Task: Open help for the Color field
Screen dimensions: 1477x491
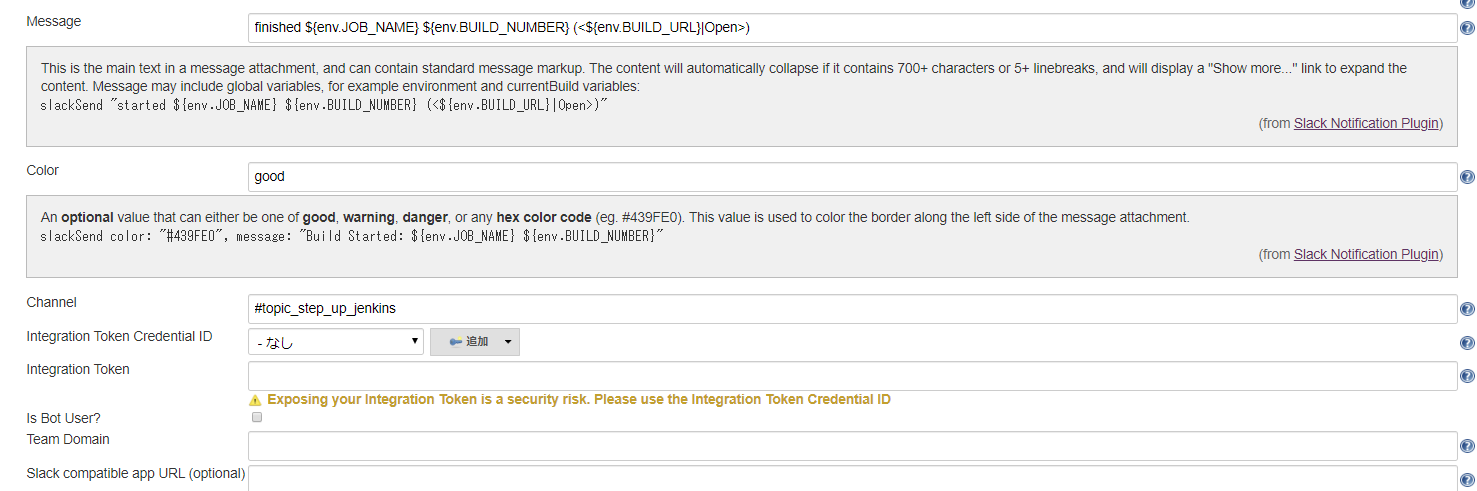Action: click(1467, 177)
